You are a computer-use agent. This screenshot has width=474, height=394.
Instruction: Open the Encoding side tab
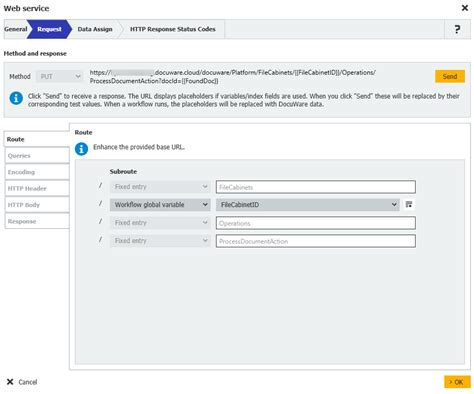point(37,172)
